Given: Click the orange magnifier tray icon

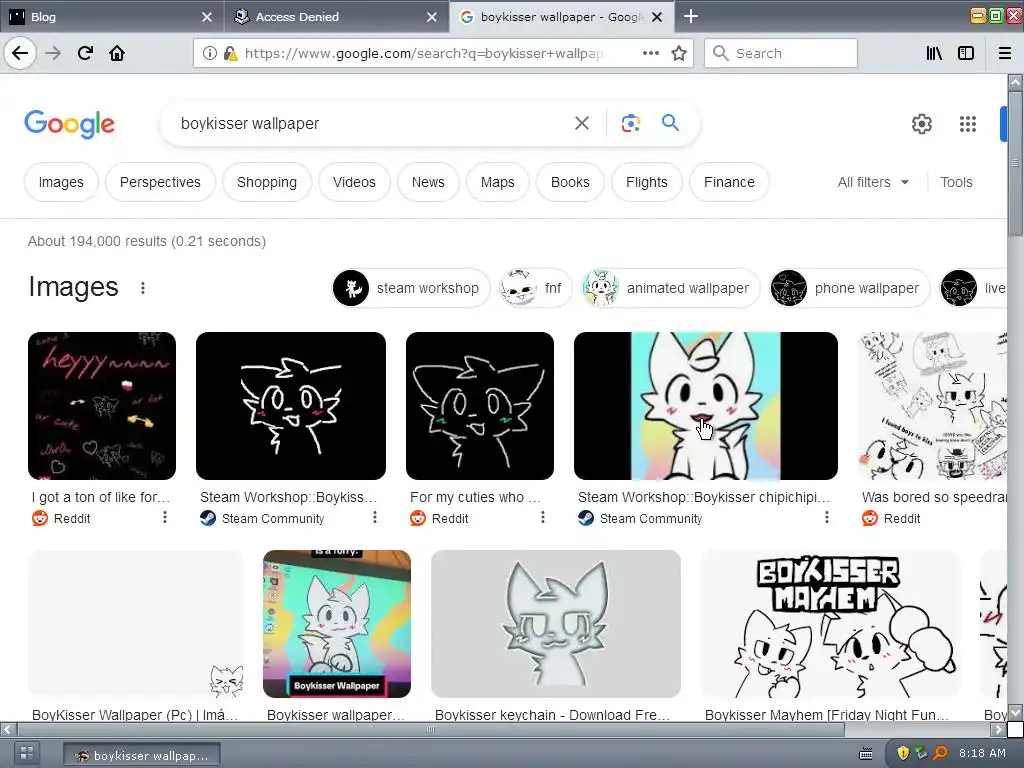Looking at the screenshot, I should click(x=940, y=753).
